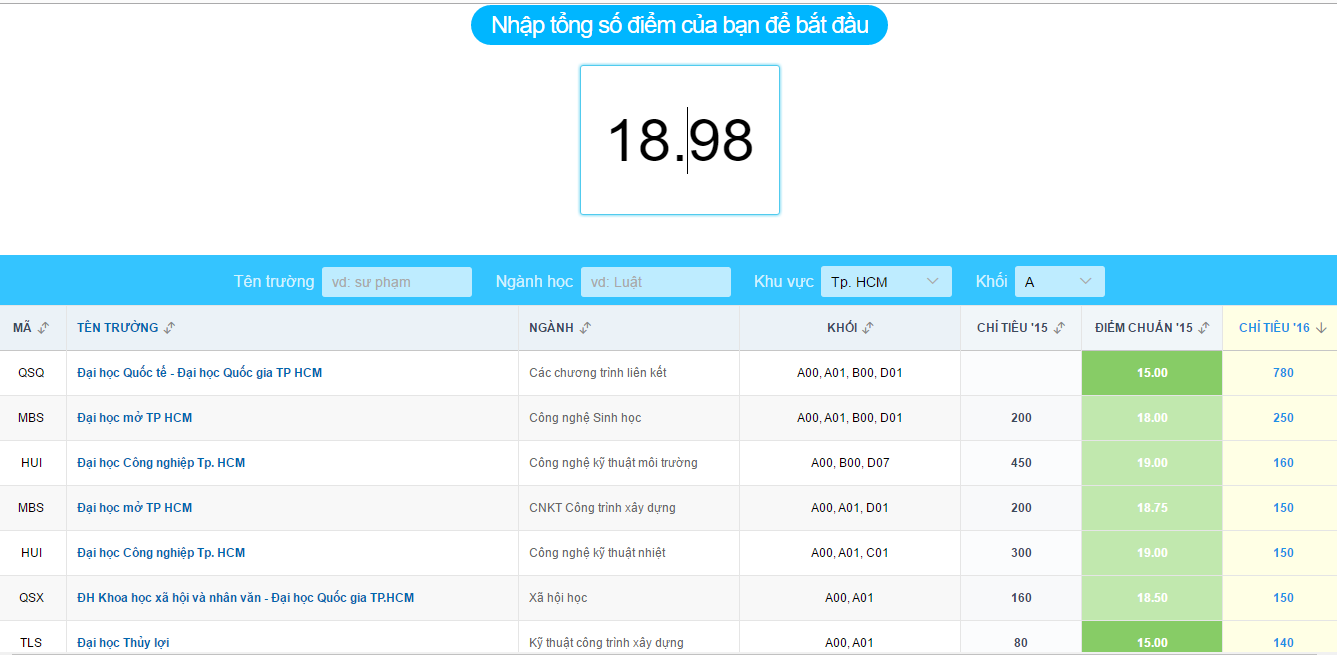Click the Đại học mở TP HCM link
Image resolution: width=1337 pixels, height=655 pixels.
pyautogui.click(x=133, y=417)
